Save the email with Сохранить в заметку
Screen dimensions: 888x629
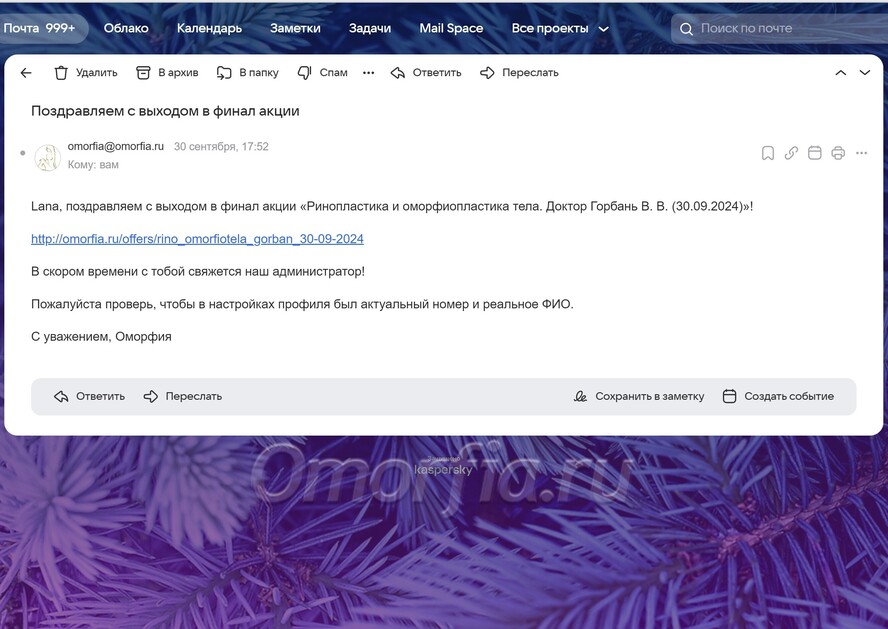point(639,396)
